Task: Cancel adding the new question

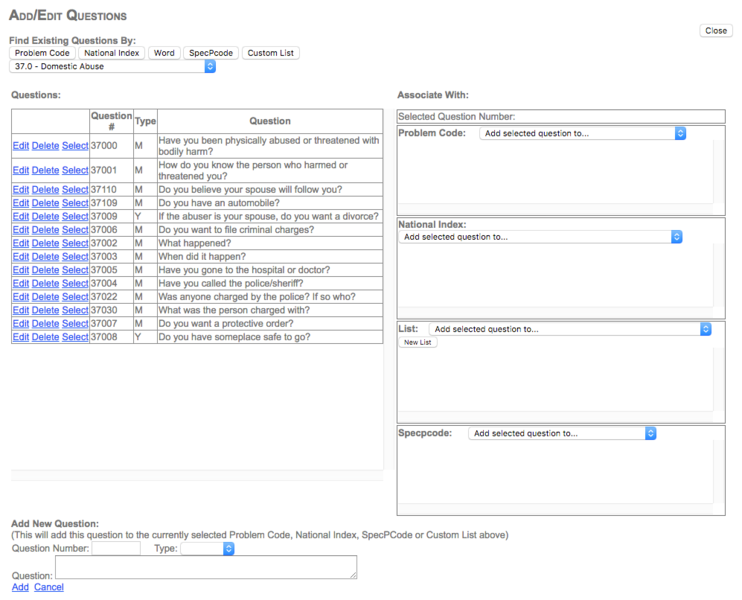Action: click(x=49, y=587)
